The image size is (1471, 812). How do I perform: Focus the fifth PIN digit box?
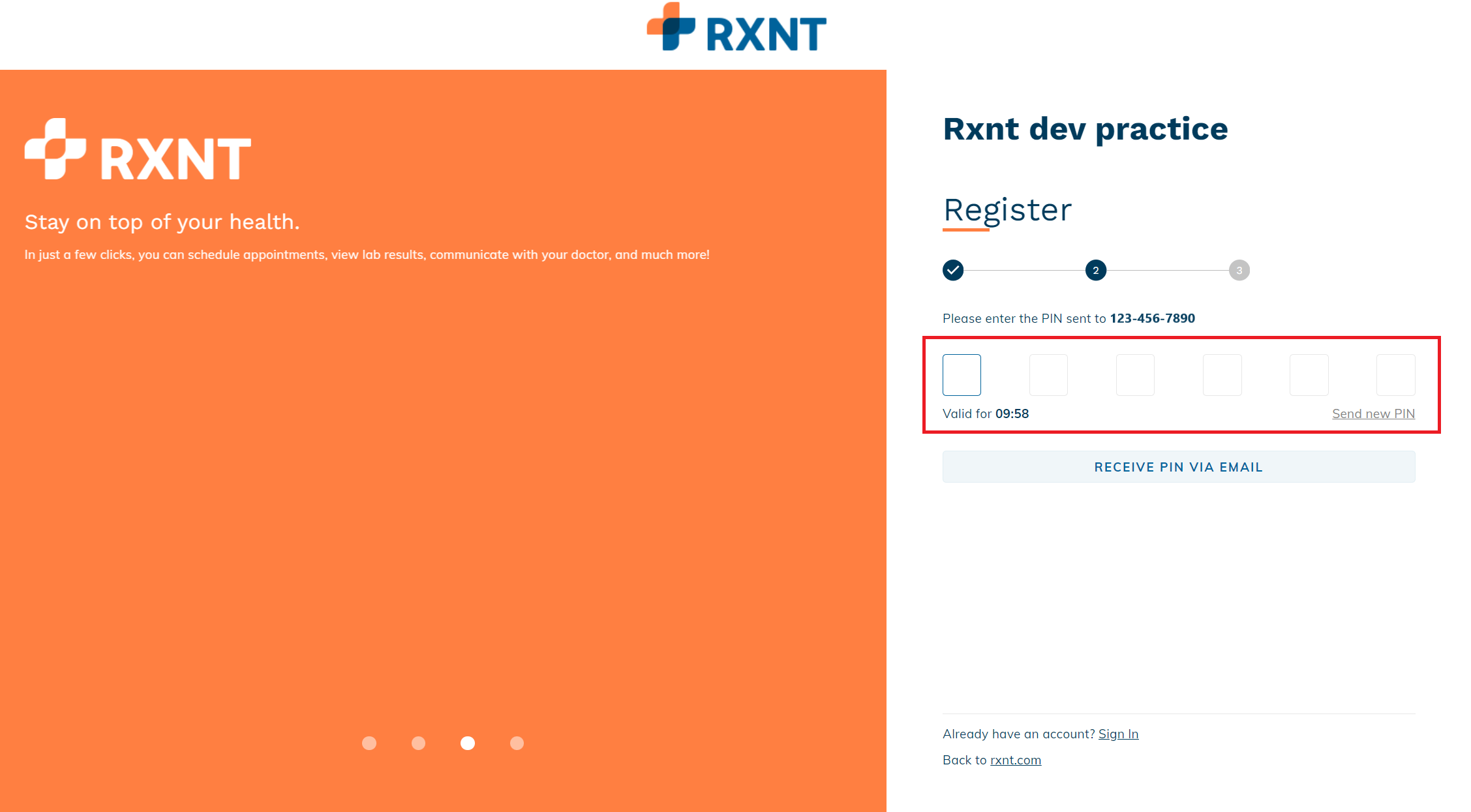tap(1309, 375)
